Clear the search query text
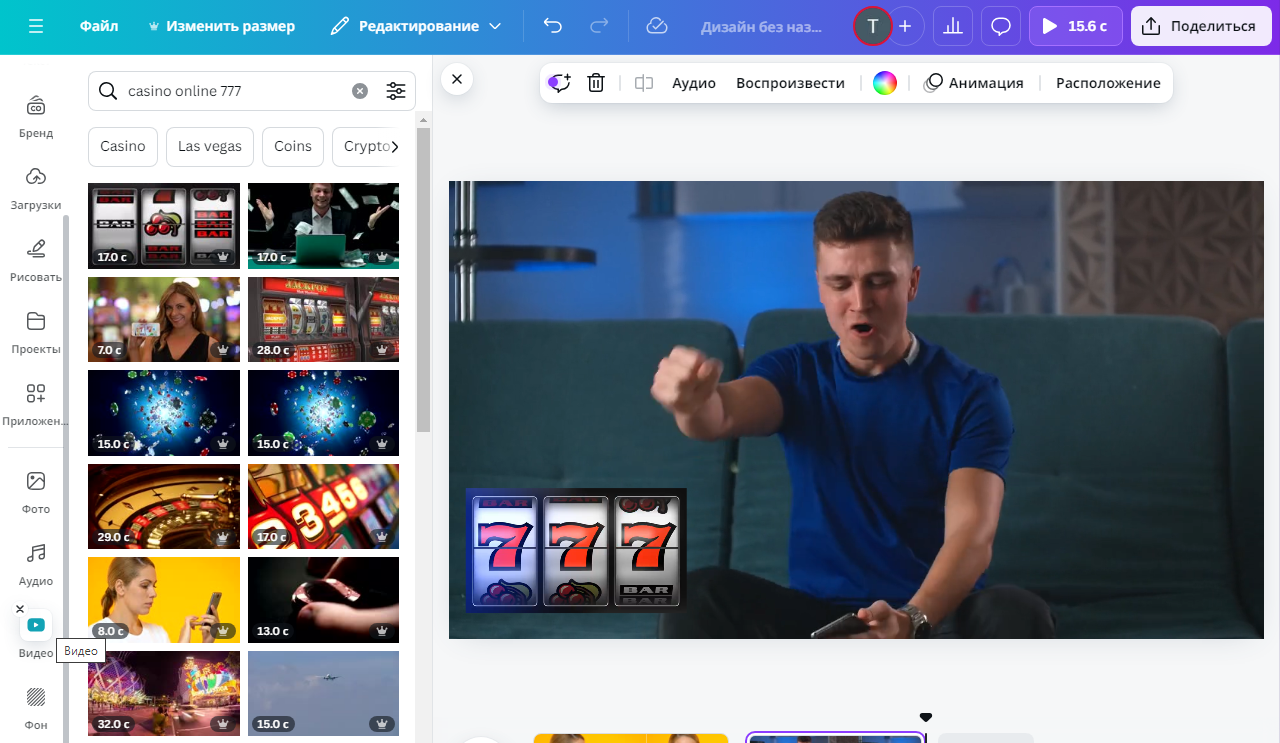The height and width of the screenshot is (743, 1280). (360, 91)
